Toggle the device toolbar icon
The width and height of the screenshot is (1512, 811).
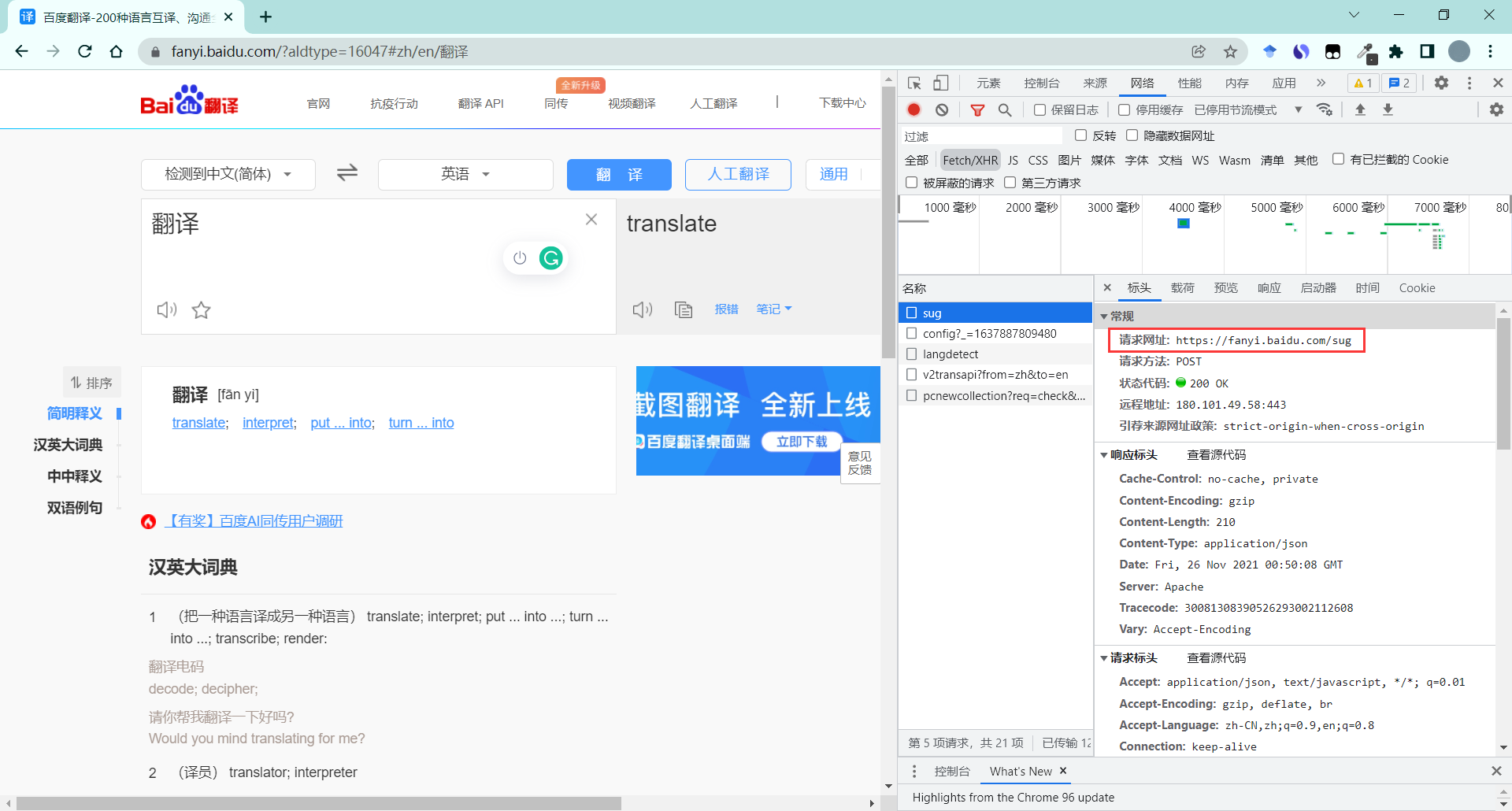click(941, 83)
